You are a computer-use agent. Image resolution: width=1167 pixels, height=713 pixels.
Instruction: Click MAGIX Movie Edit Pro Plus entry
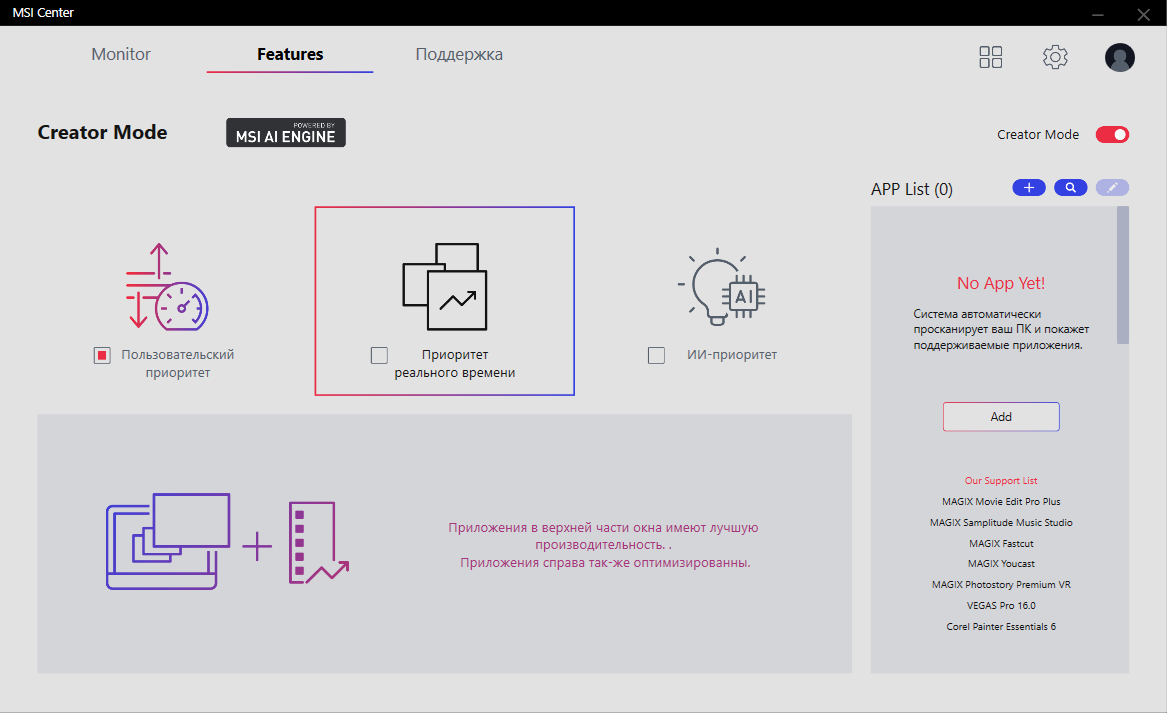pos(1001,502)
